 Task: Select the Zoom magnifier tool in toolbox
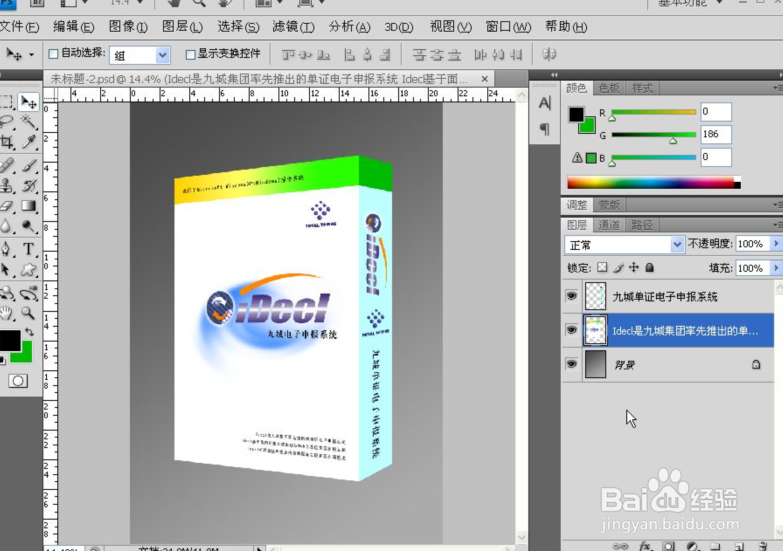tap(29, 313)
